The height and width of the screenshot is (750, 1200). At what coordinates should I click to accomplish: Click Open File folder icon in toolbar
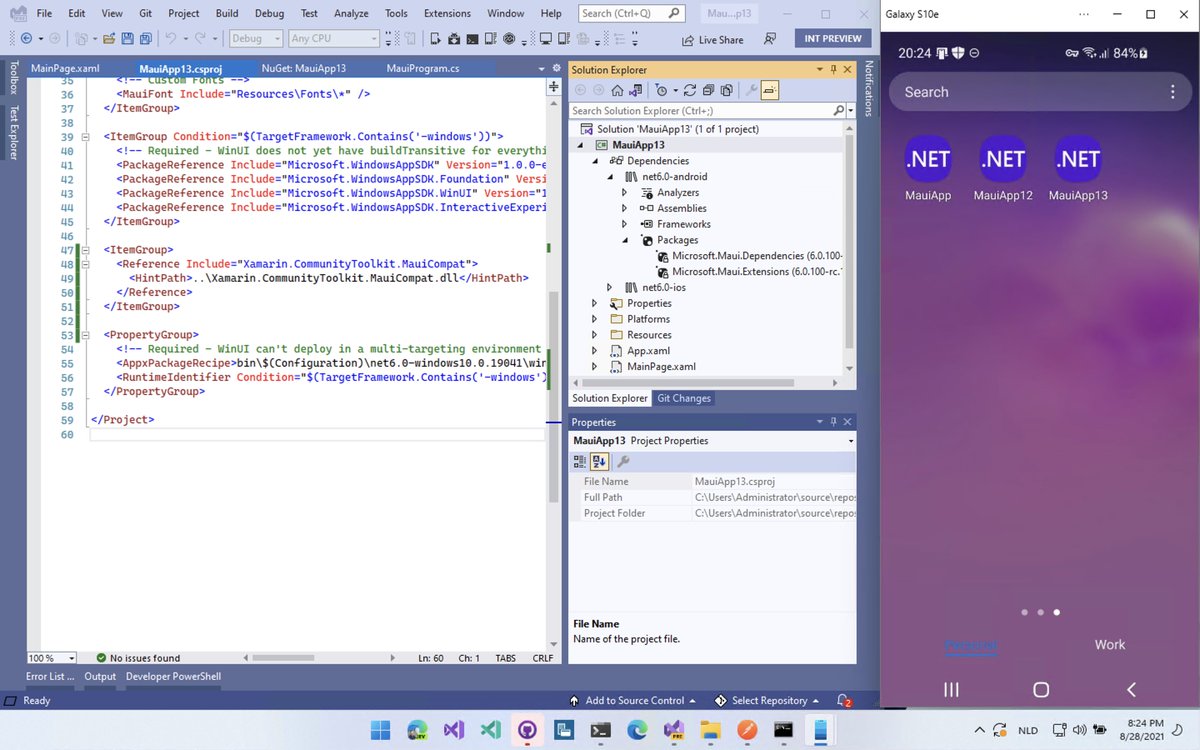click(108, 39)
